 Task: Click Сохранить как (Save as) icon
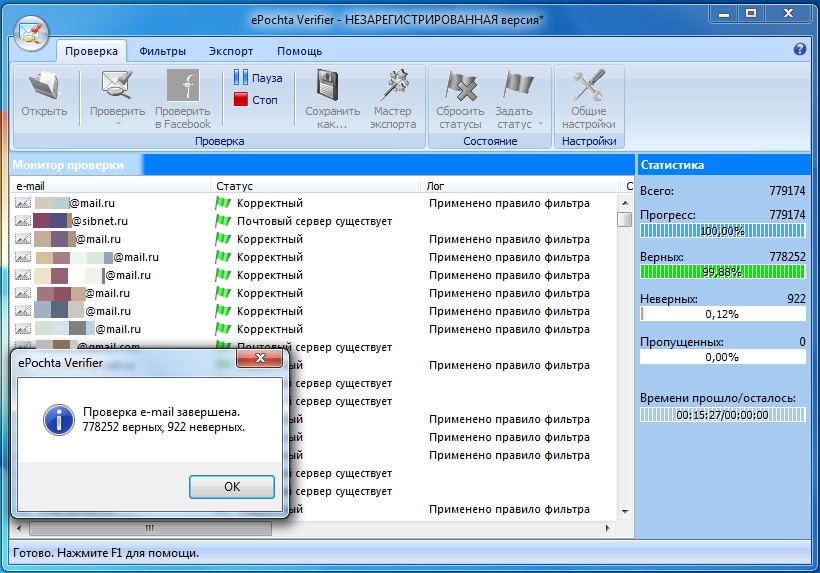(332, 87)
